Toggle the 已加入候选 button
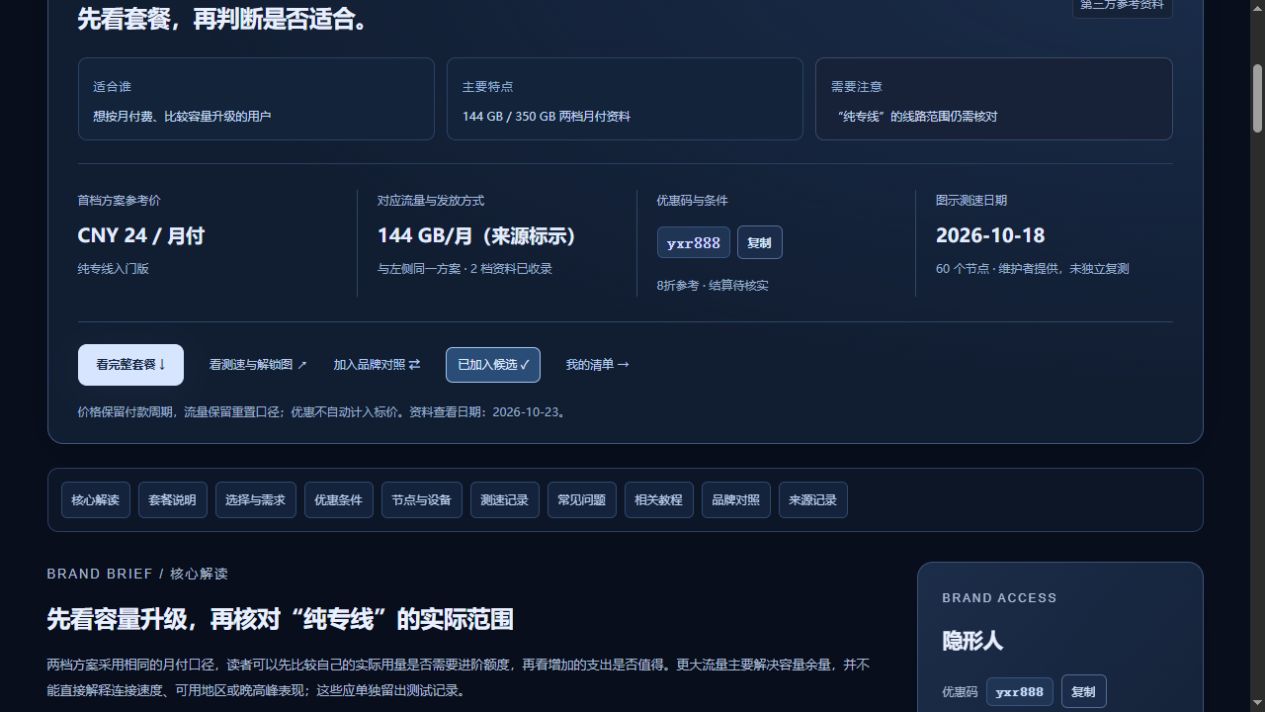This screenshot has width=1265, height=712. click(493, 365)
